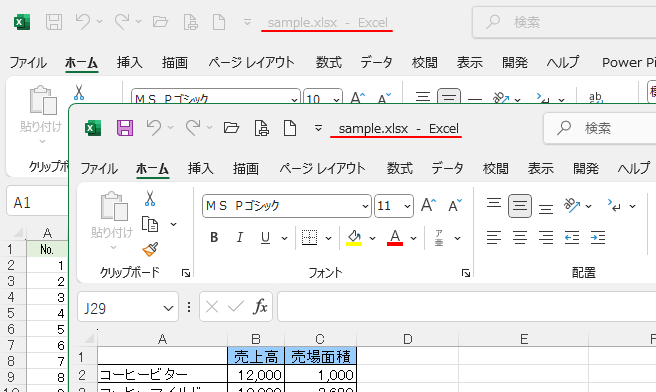Click the Excel logo in the front window
Viewport: 656px width, 392px height.
93,128
